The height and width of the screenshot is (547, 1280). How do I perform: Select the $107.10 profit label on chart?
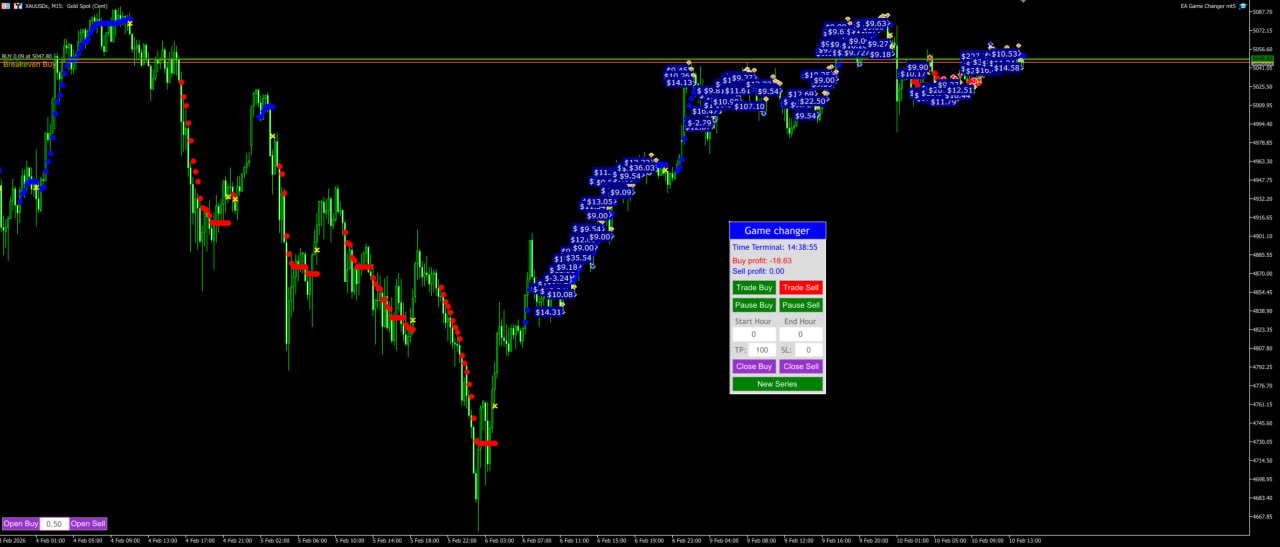[749, 106]
